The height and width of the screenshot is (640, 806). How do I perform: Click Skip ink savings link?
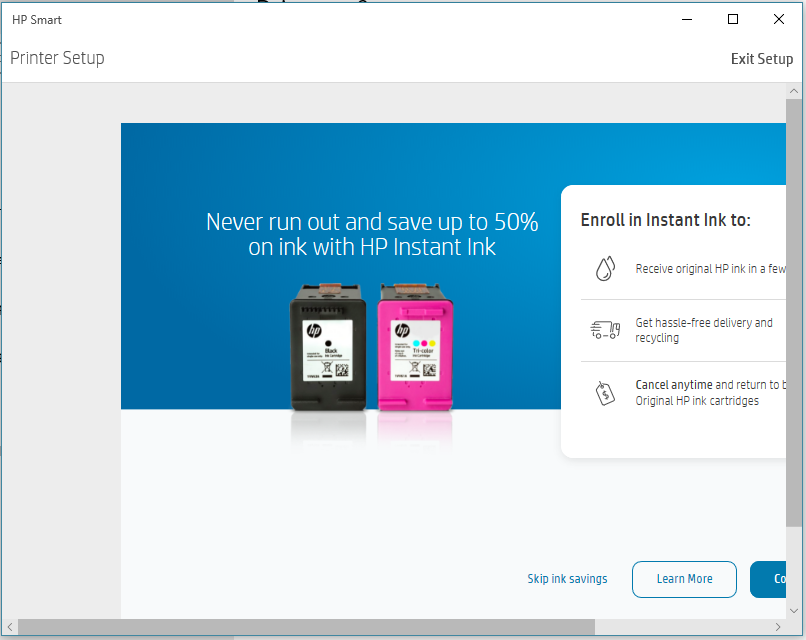click(567, 579)
